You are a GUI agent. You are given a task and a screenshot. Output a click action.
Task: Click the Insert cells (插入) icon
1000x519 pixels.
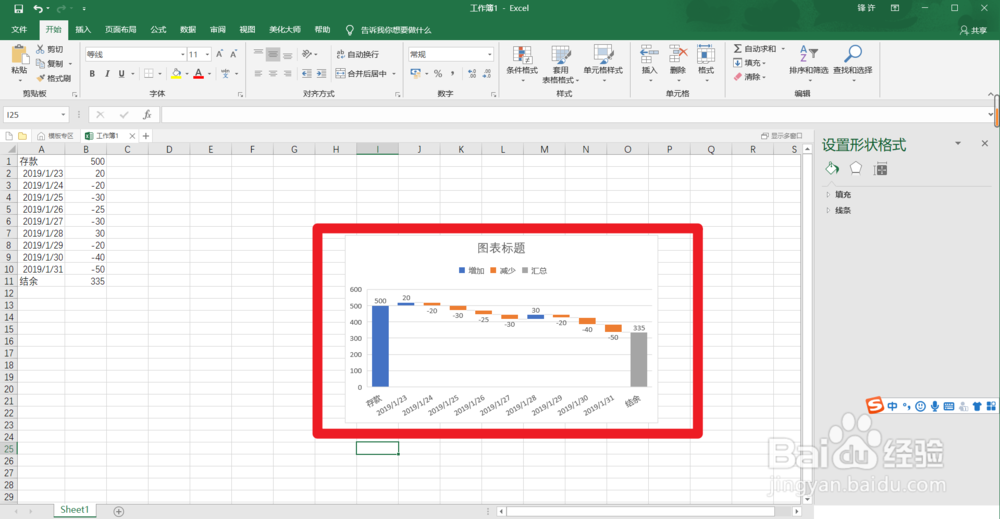649,55
